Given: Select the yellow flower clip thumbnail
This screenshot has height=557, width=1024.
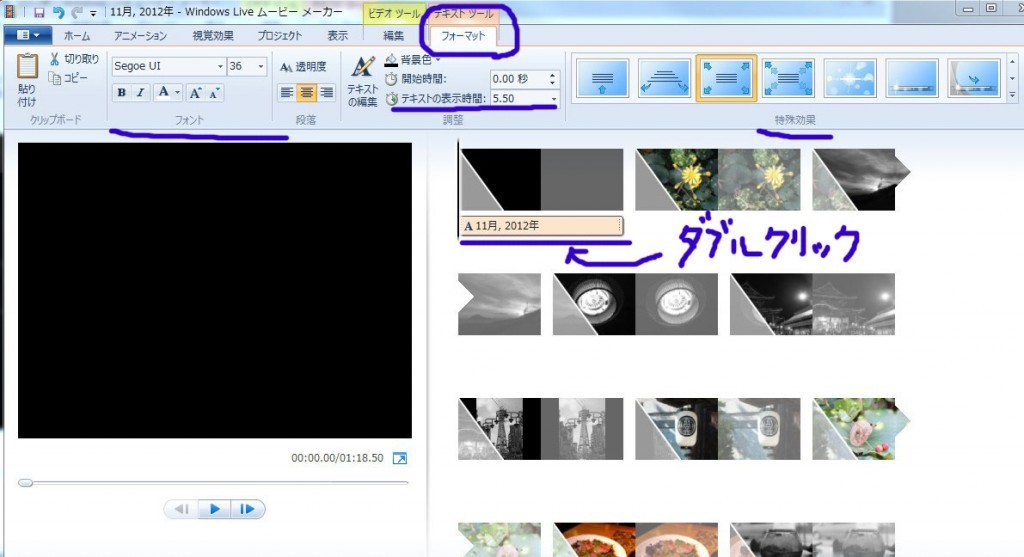Looking at the screenshot, I should 718,180.
